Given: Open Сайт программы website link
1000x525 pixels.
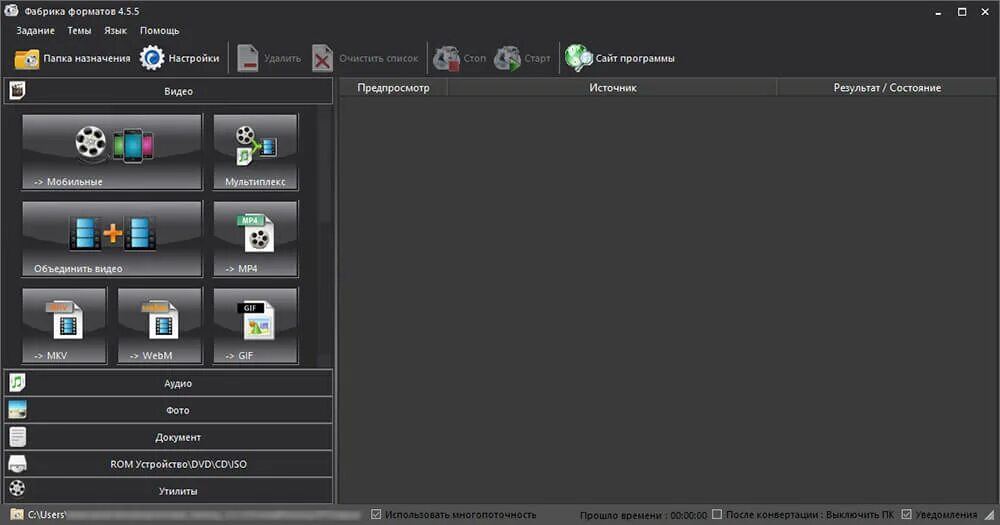Looking at the screenshot, I should (x=619, y=59).
